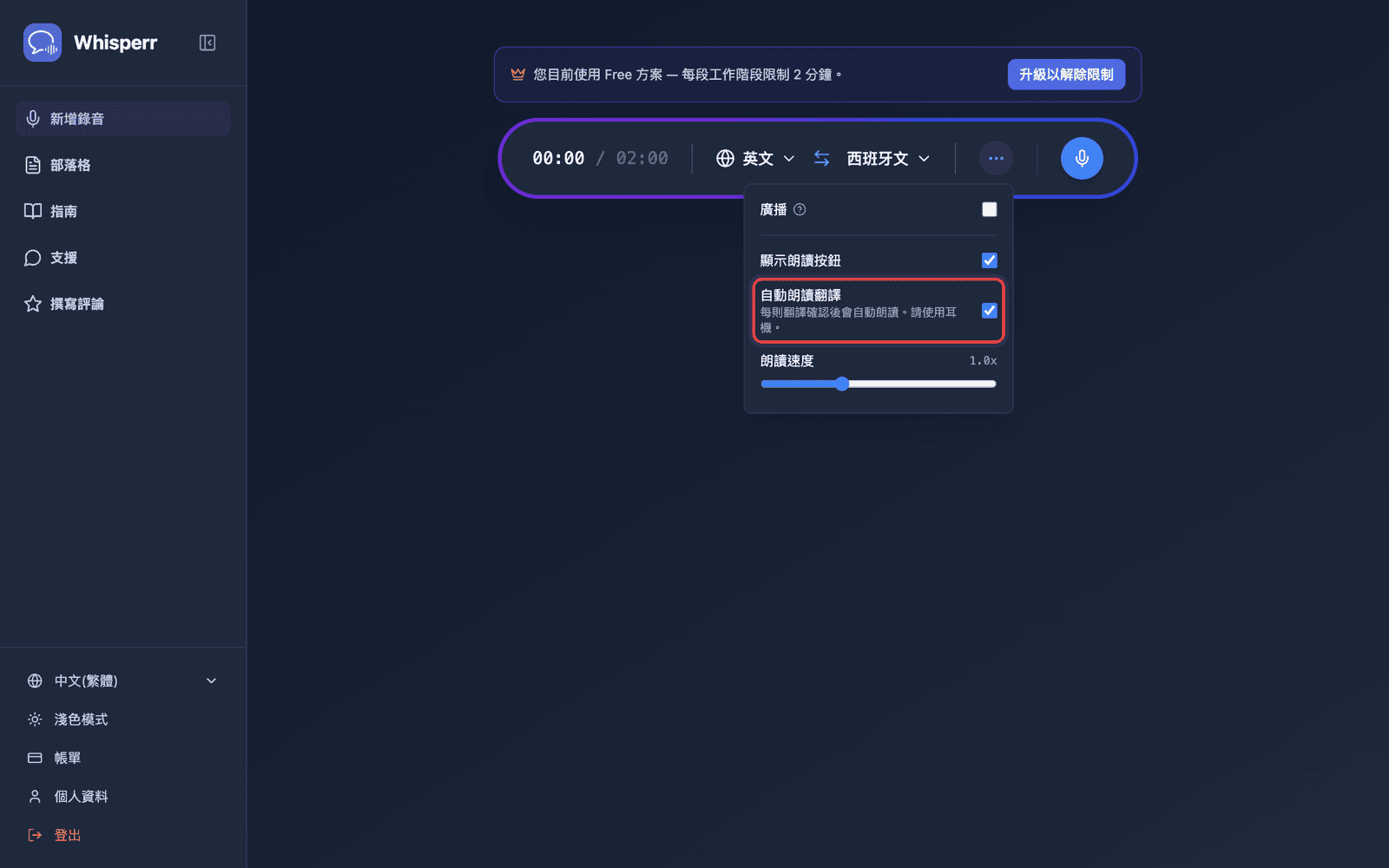Image resolution: width=1389 pixels, height=868 pixels.
Task: Open 個人資料 page
Action: coord(122,796)
